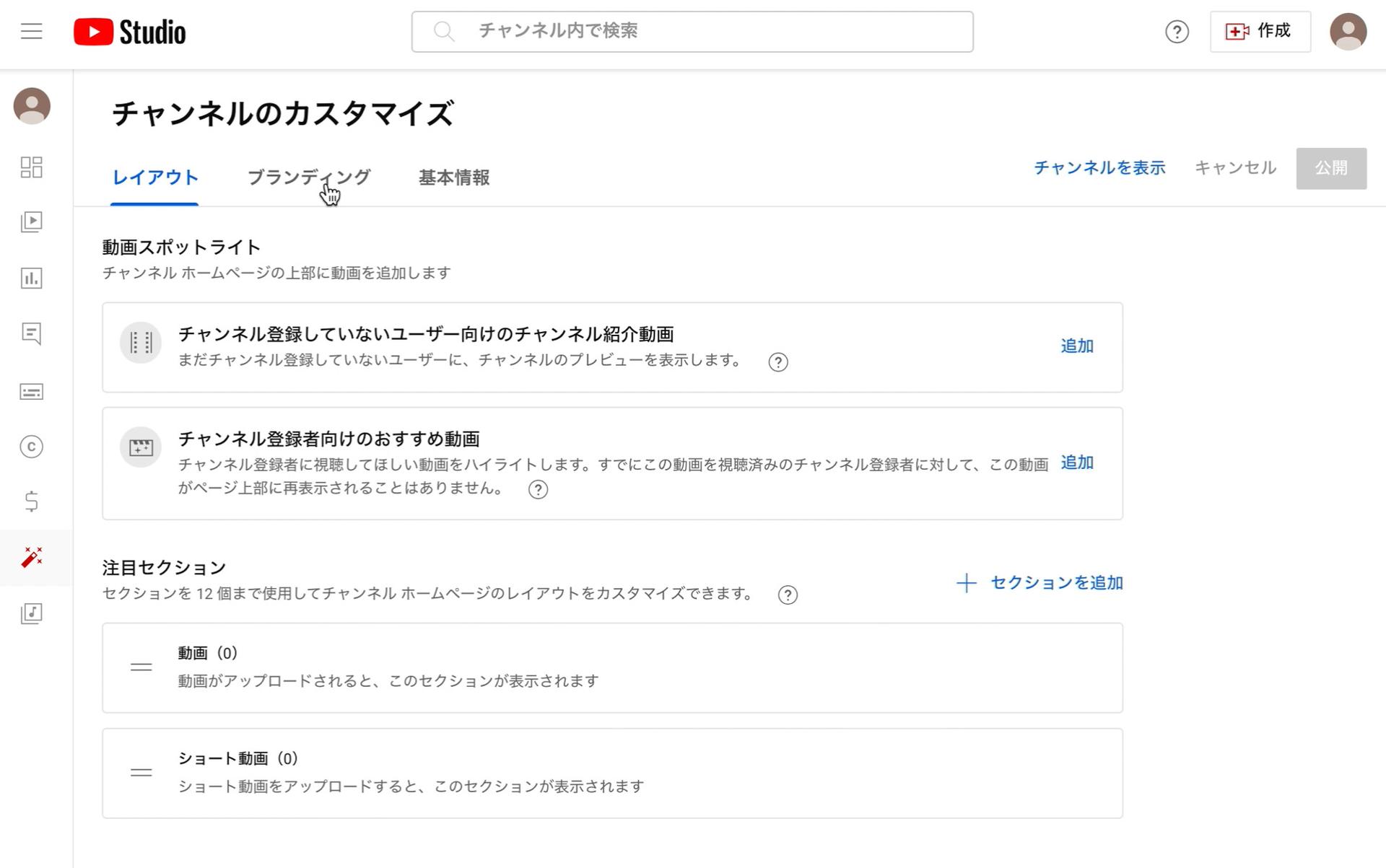
Task: Open the hamburger navigation menu
Action: pos(31,32)
